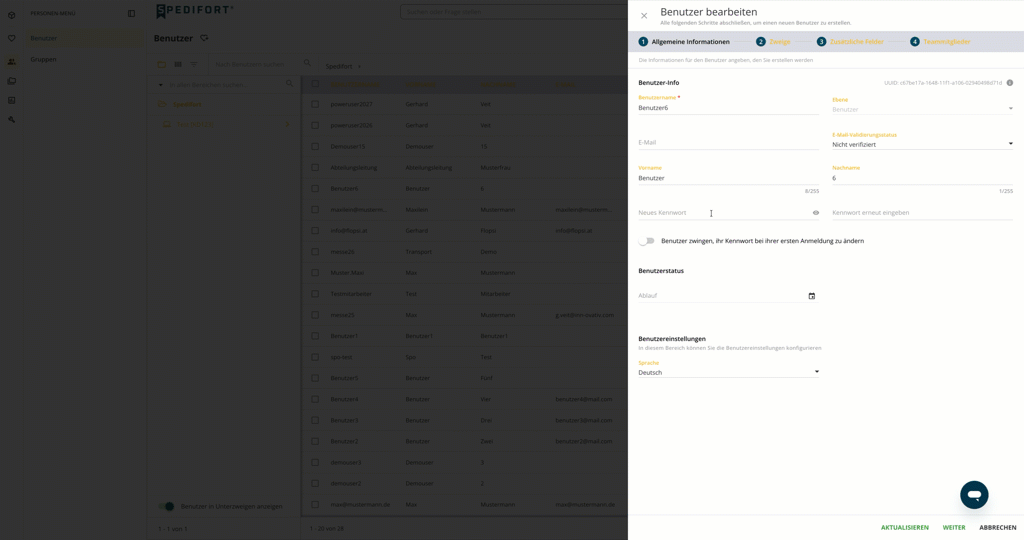Open the Ebene dropdown
The width and height of the screenshot is (1024, 540).
coord(922,109)
